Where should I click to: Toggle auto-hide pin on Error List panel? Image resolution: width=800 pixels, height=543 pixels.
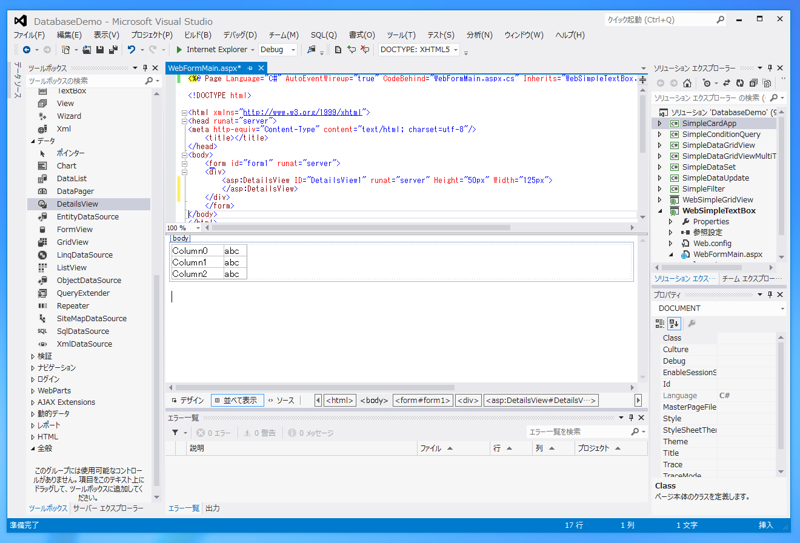(x=631, y=417)
